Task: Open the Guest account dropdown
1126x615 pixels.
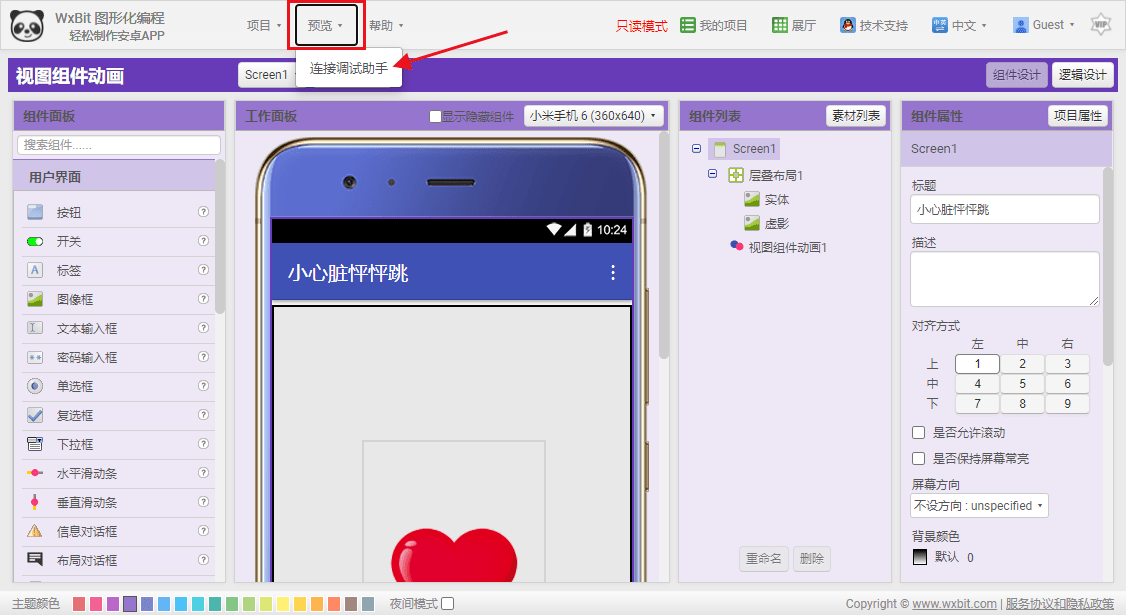Action: point(1043,25)
